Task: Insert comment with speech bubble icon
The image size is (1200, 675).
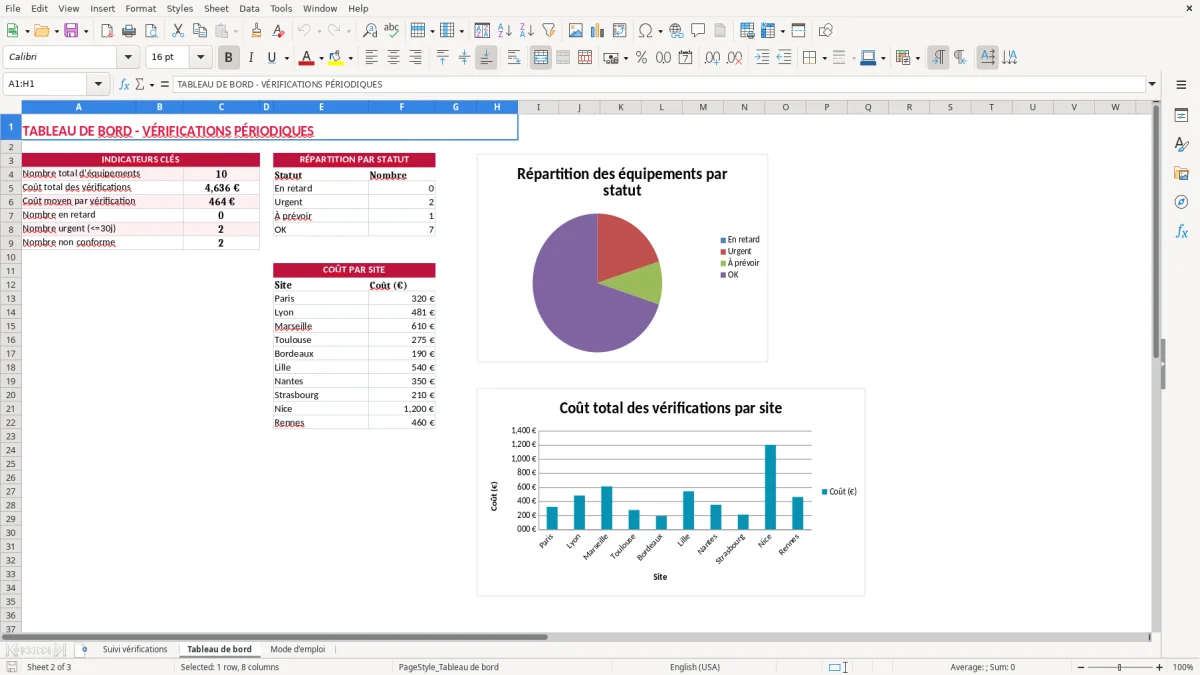Action: point(698,31)
